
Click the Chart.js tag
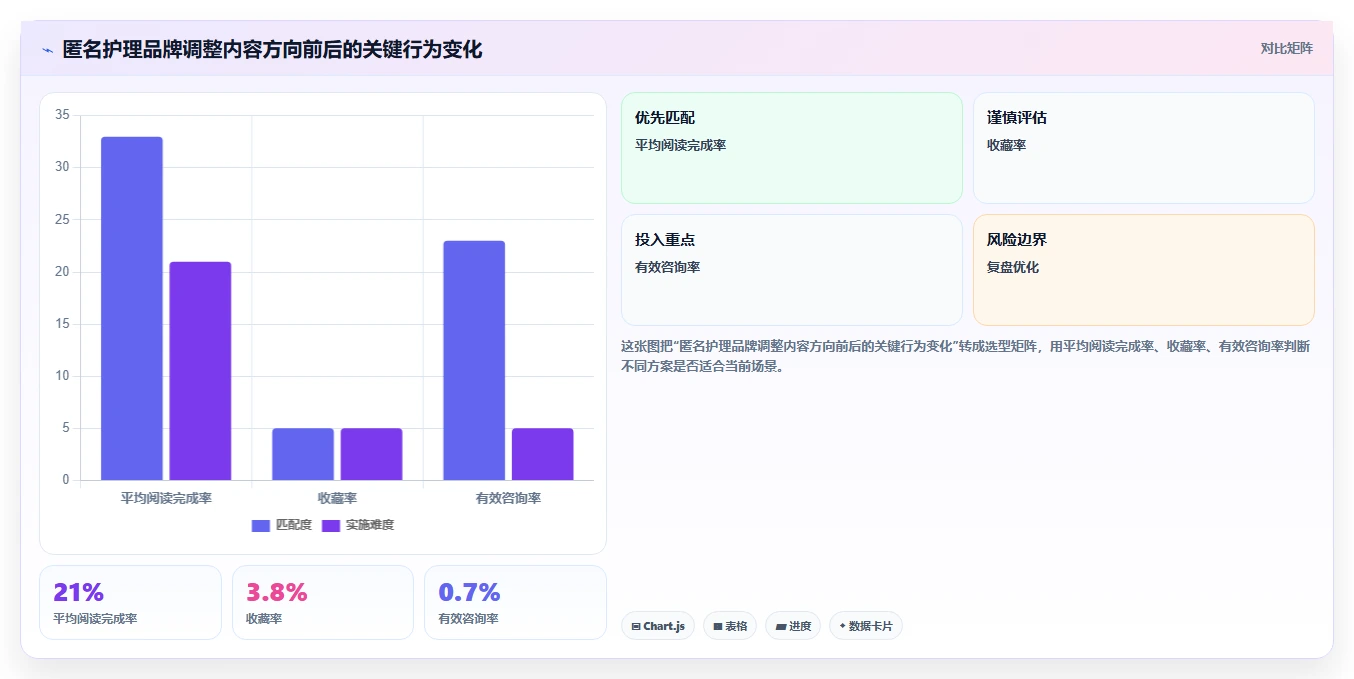point(658,626)
